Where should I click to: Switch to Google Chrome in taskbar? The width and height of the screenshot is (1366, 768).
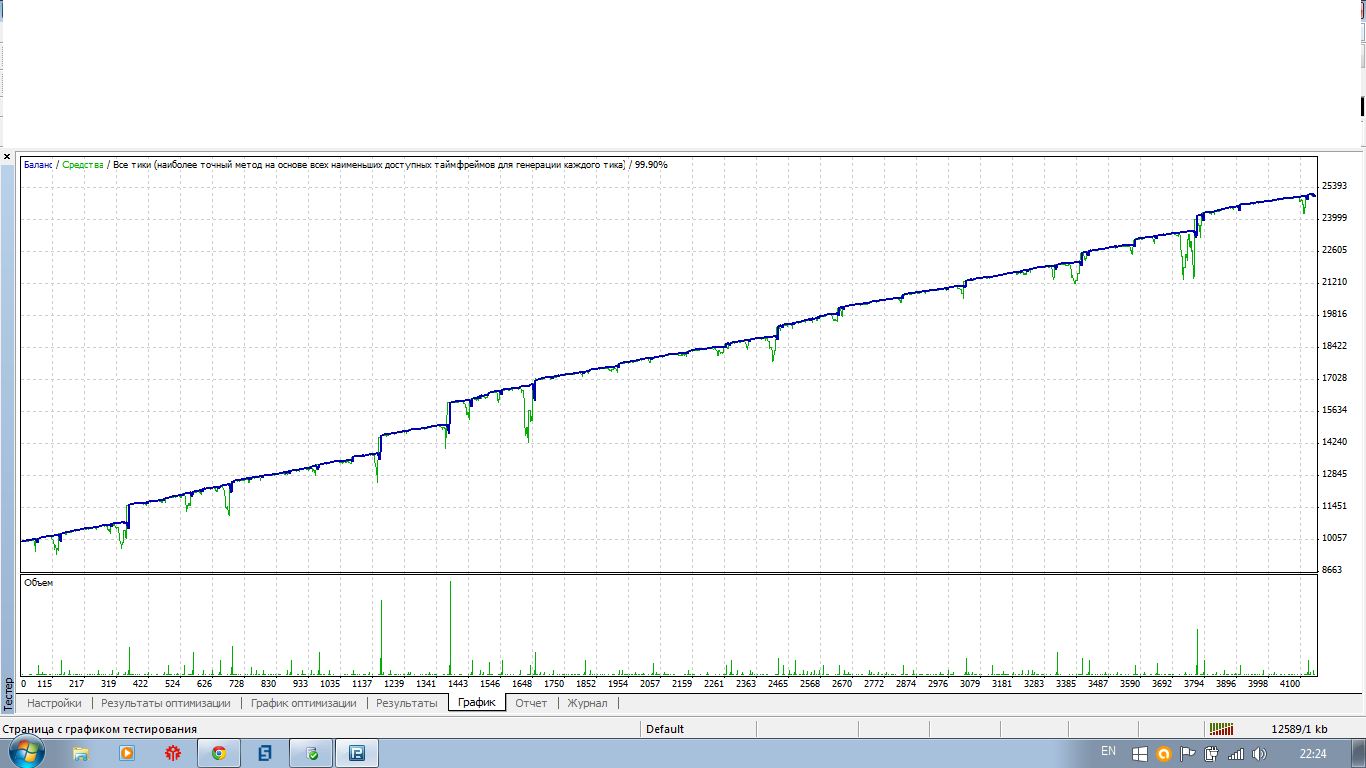(x=219, y=753)
